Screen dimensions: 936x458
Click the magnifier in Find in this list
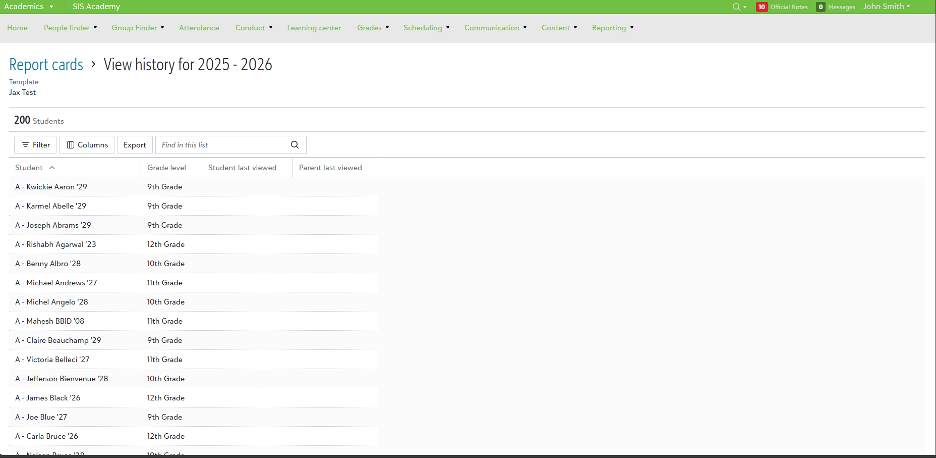pyautogui.click(x=294, y=145)
